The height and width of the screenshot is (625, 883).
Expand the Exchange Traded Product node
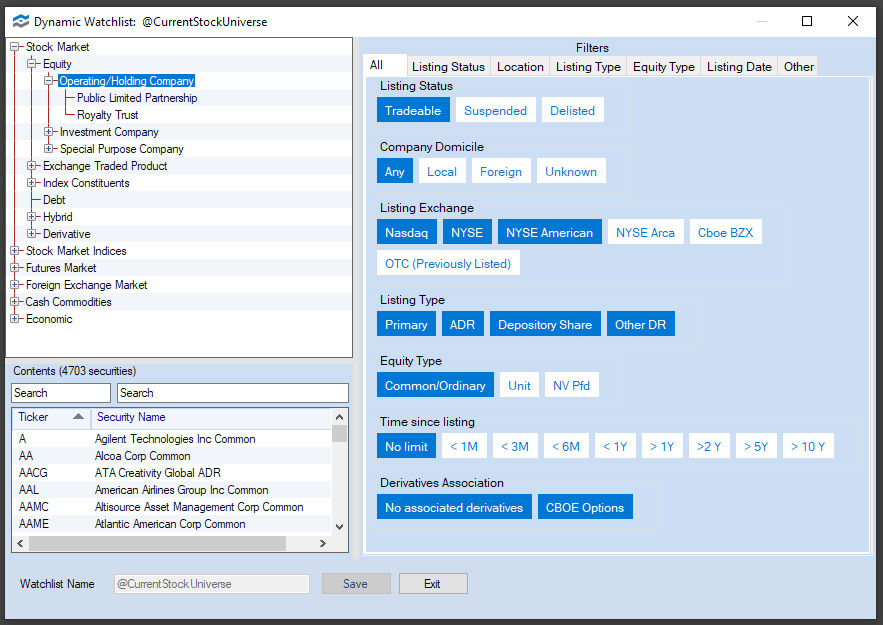[x=33, y=166]
